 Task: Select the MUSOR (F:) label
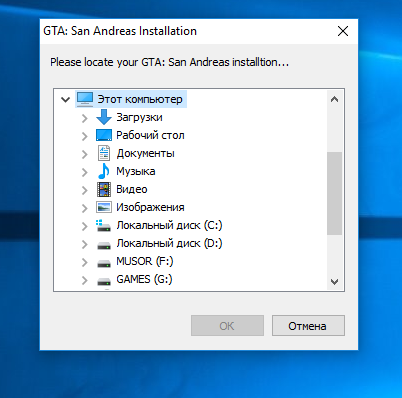coord(145,261)
